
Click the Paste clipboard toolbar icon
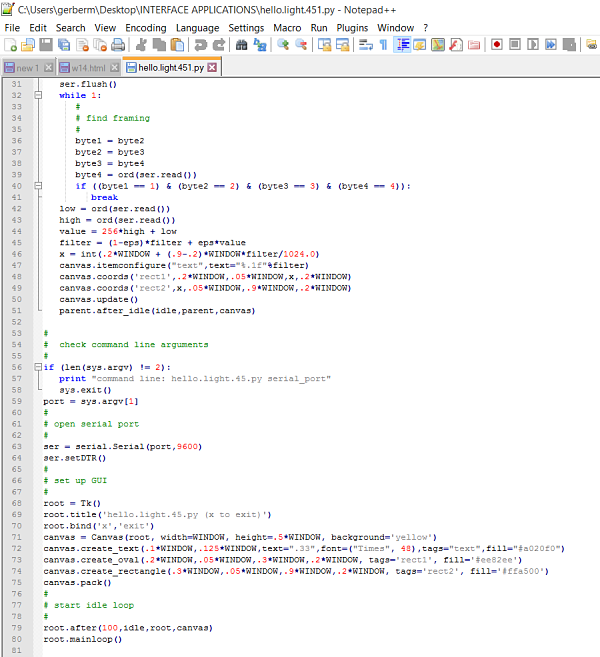[178, 44]
